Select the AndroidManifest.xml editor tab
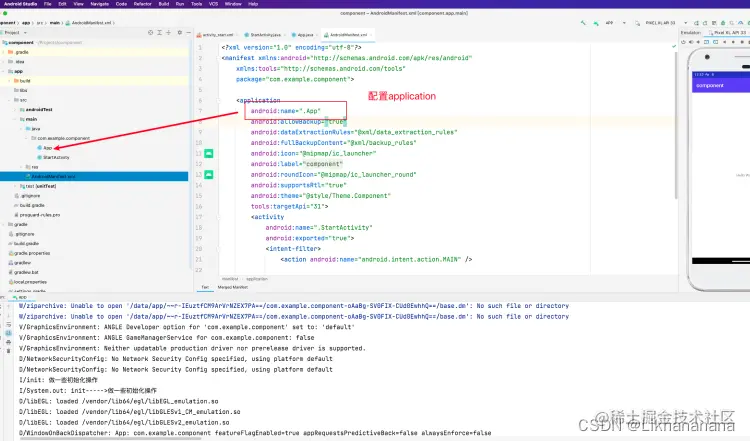Viewport: 750px width, 441px height. [347, 35]
